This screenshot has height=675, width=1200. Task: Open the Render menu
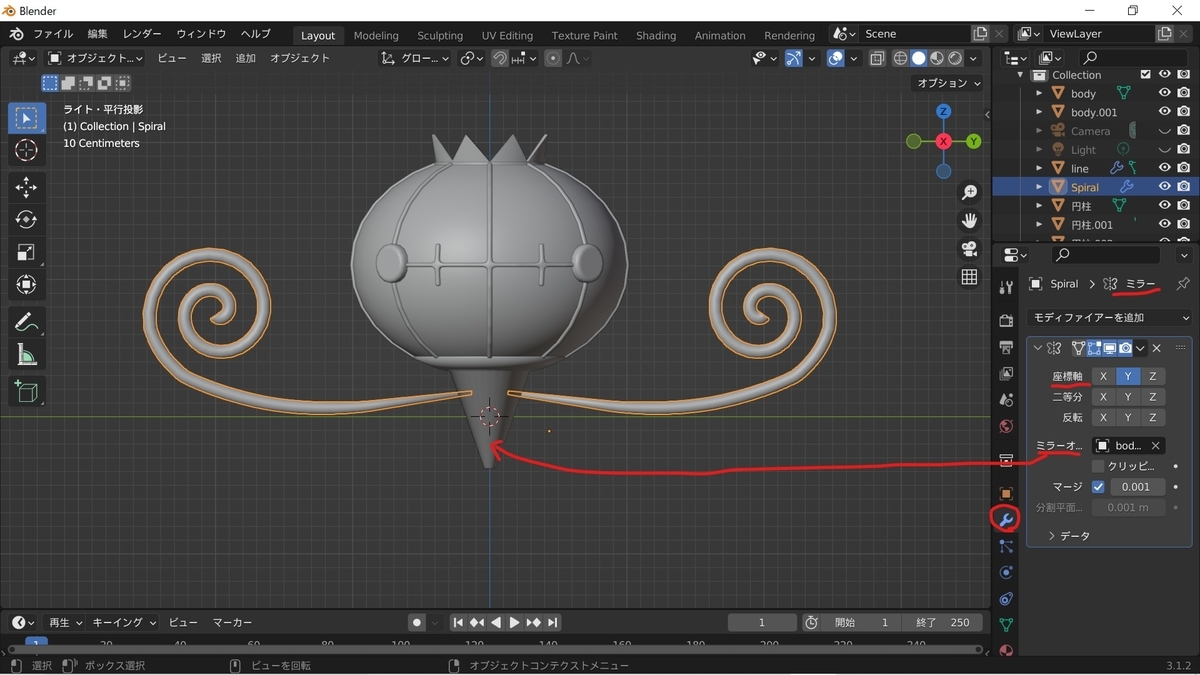pos(142,34)
